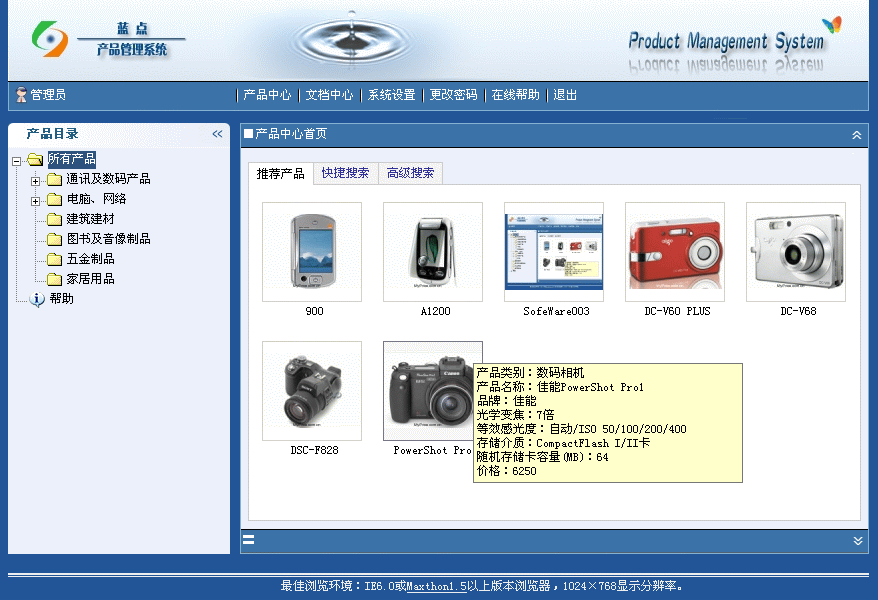Collapse the 产品目录 sidebar panel
This screenshot has height=600, width=878.
217,134
